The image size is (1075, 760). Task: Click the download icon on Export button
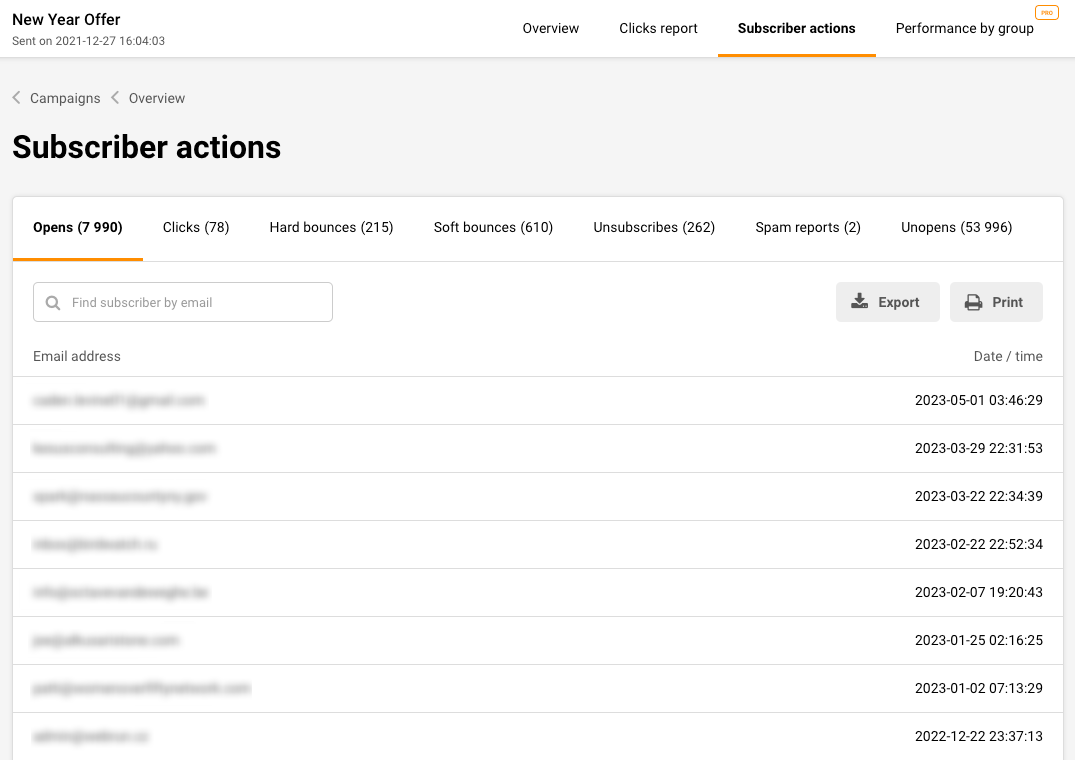pos(860,302)
